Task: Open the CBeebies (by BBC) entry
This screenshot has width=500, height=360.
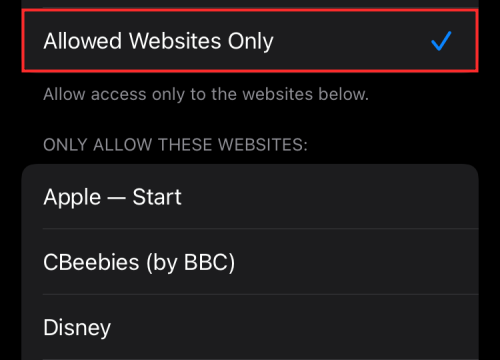Action: [x=250, y=262]
